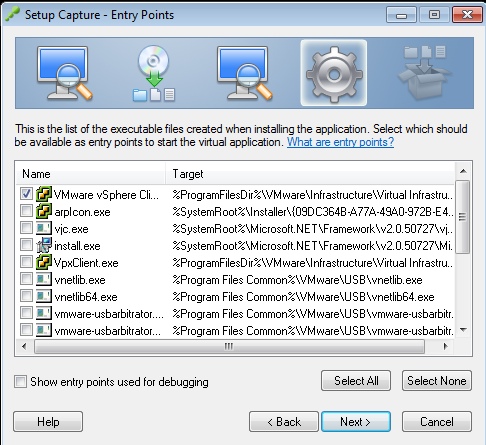This screenshot has height=445, width=486.
Task: Click the Build package box step icon
Action: coord(424,73)
